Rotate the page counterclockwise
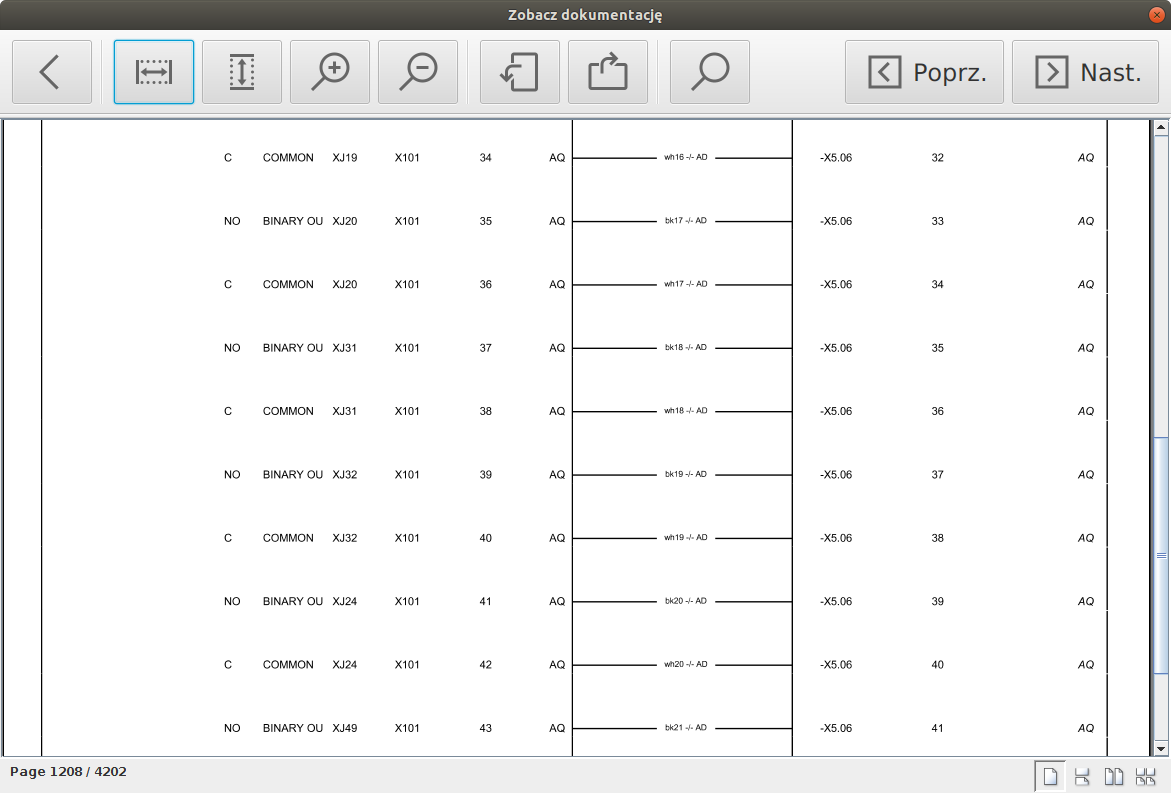Image resolution: width=1171 pixels, height=793 pixels. [x=520, y=72]
